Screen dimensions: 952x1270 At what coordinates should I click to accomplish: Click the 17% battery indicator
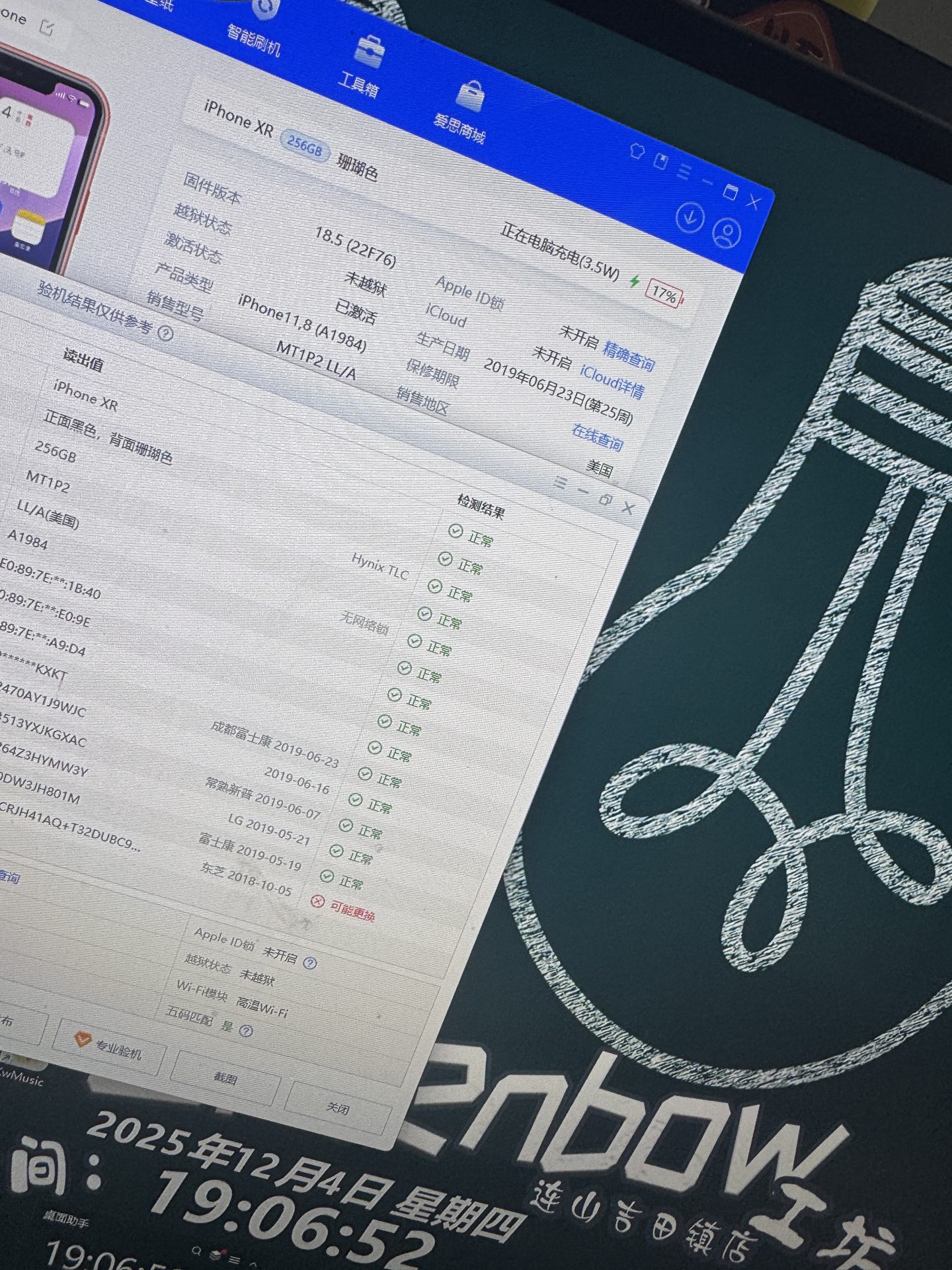[x=664, y=294]
